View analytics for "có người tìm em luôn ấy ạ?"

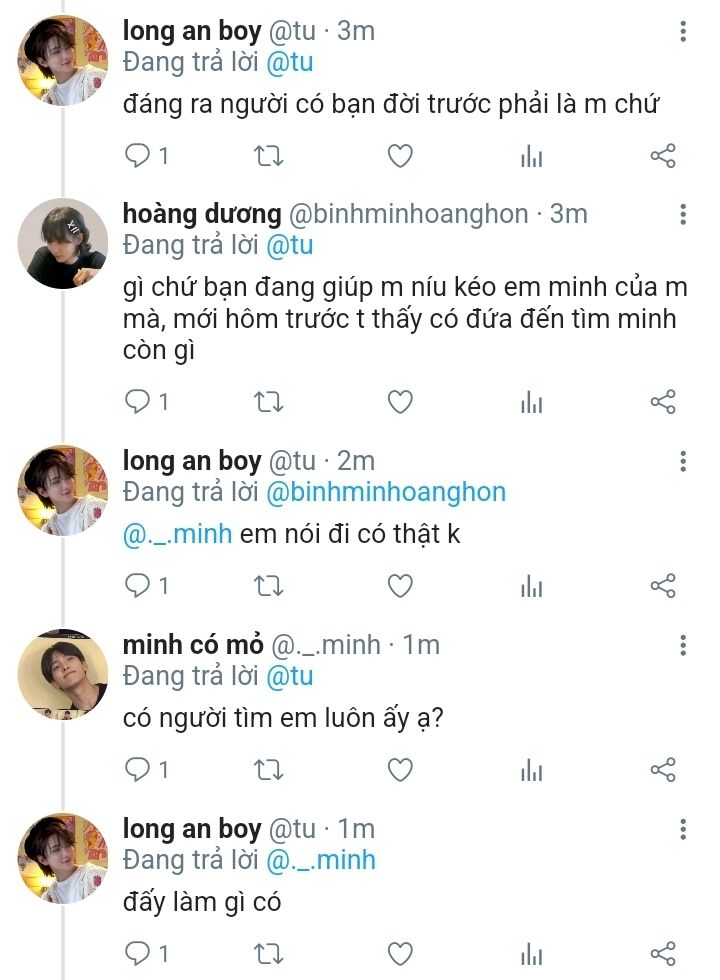coord(532,770)
